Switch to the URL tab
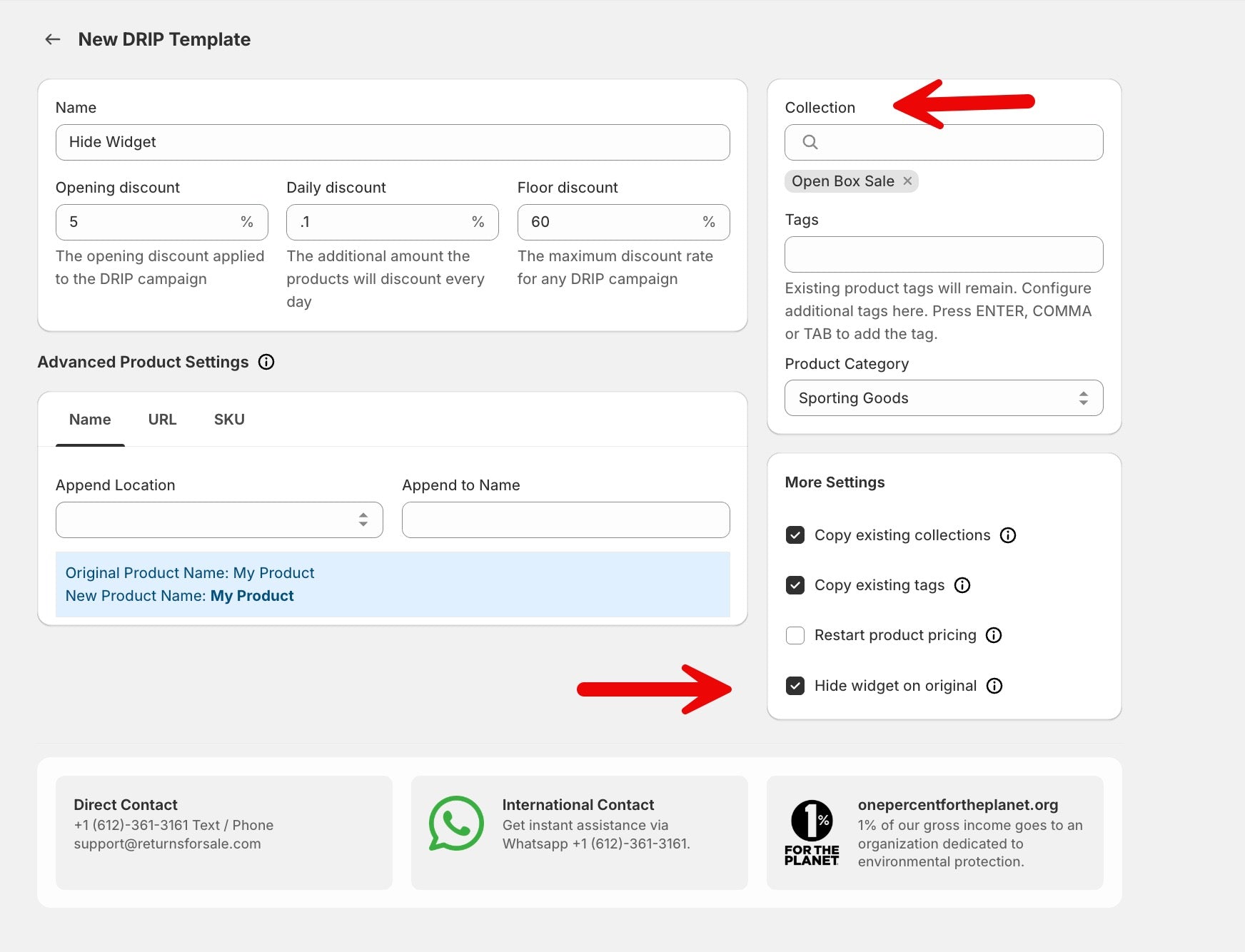 click(x=162, y=420)
